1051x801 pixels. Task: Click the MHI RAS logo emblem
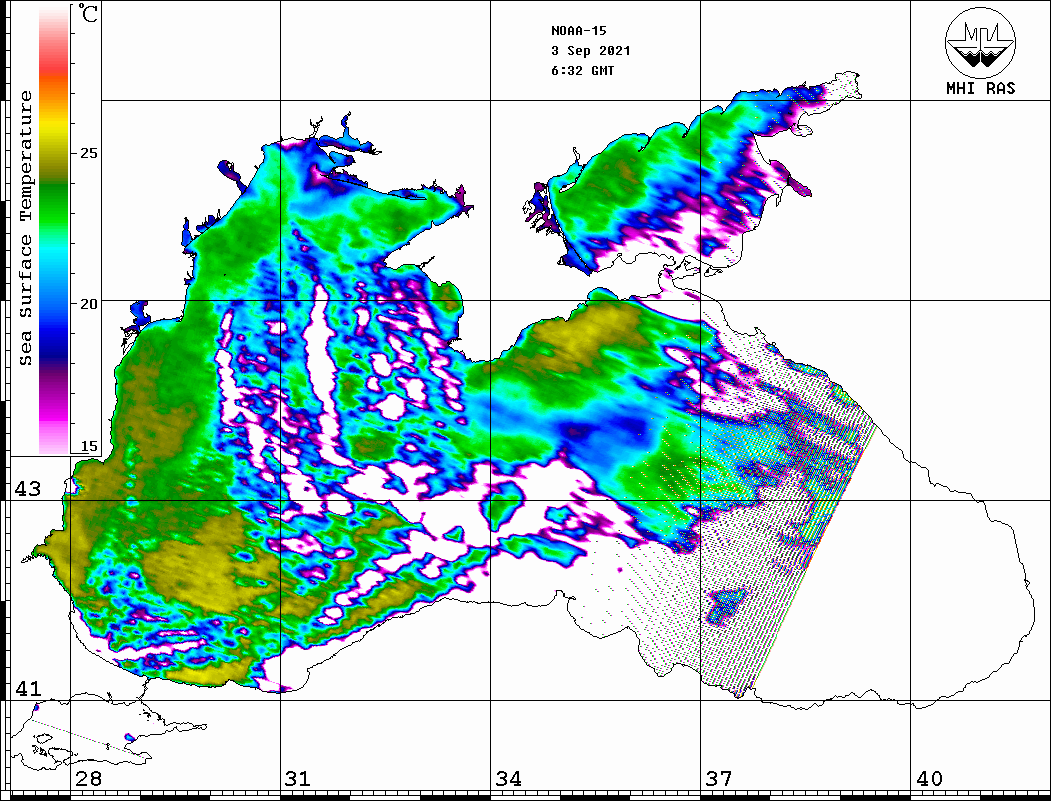click(980, 42)
